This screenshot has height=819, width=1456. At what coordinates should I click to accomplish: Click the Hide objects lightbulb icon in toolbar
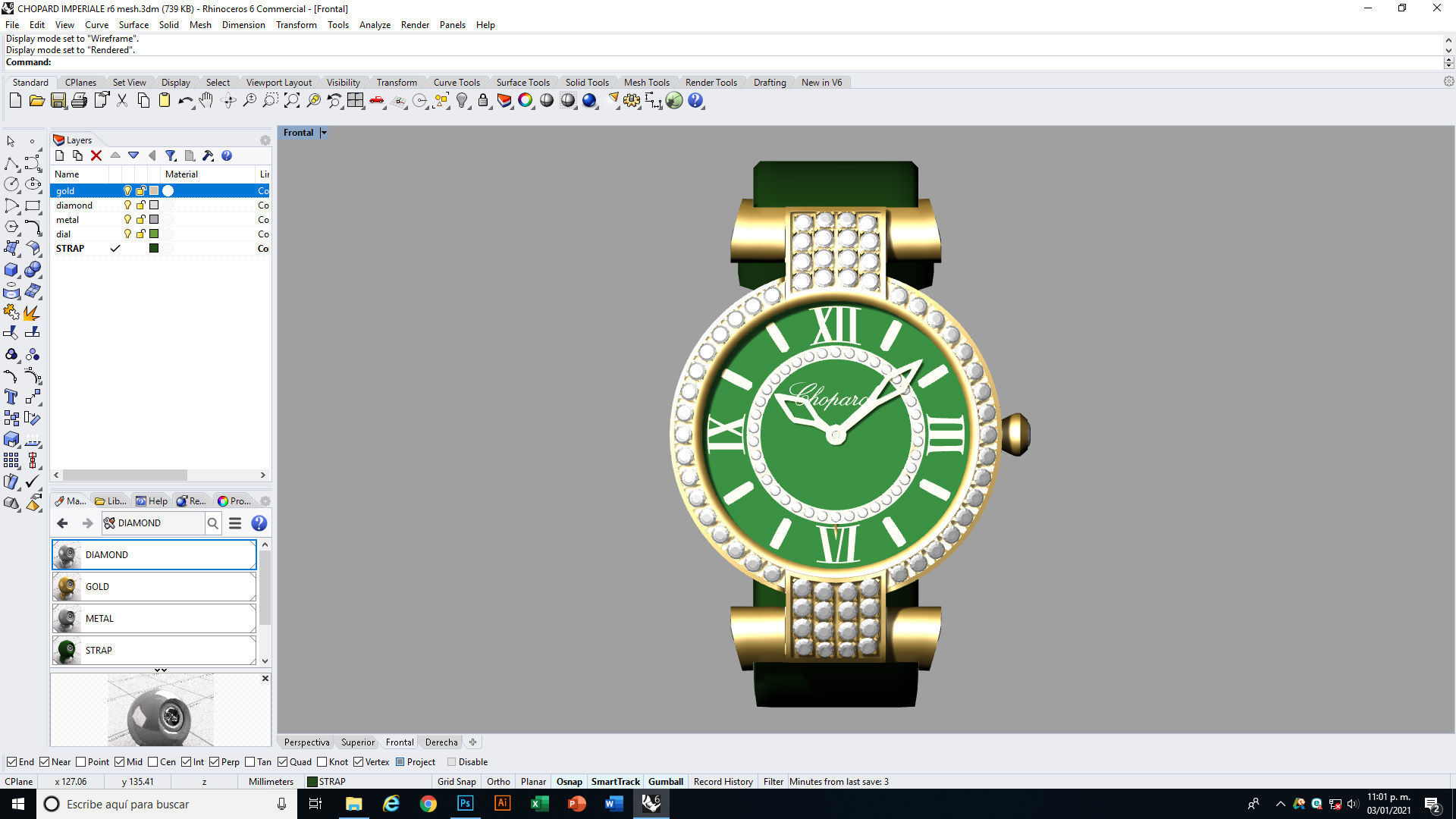point(462,100)
